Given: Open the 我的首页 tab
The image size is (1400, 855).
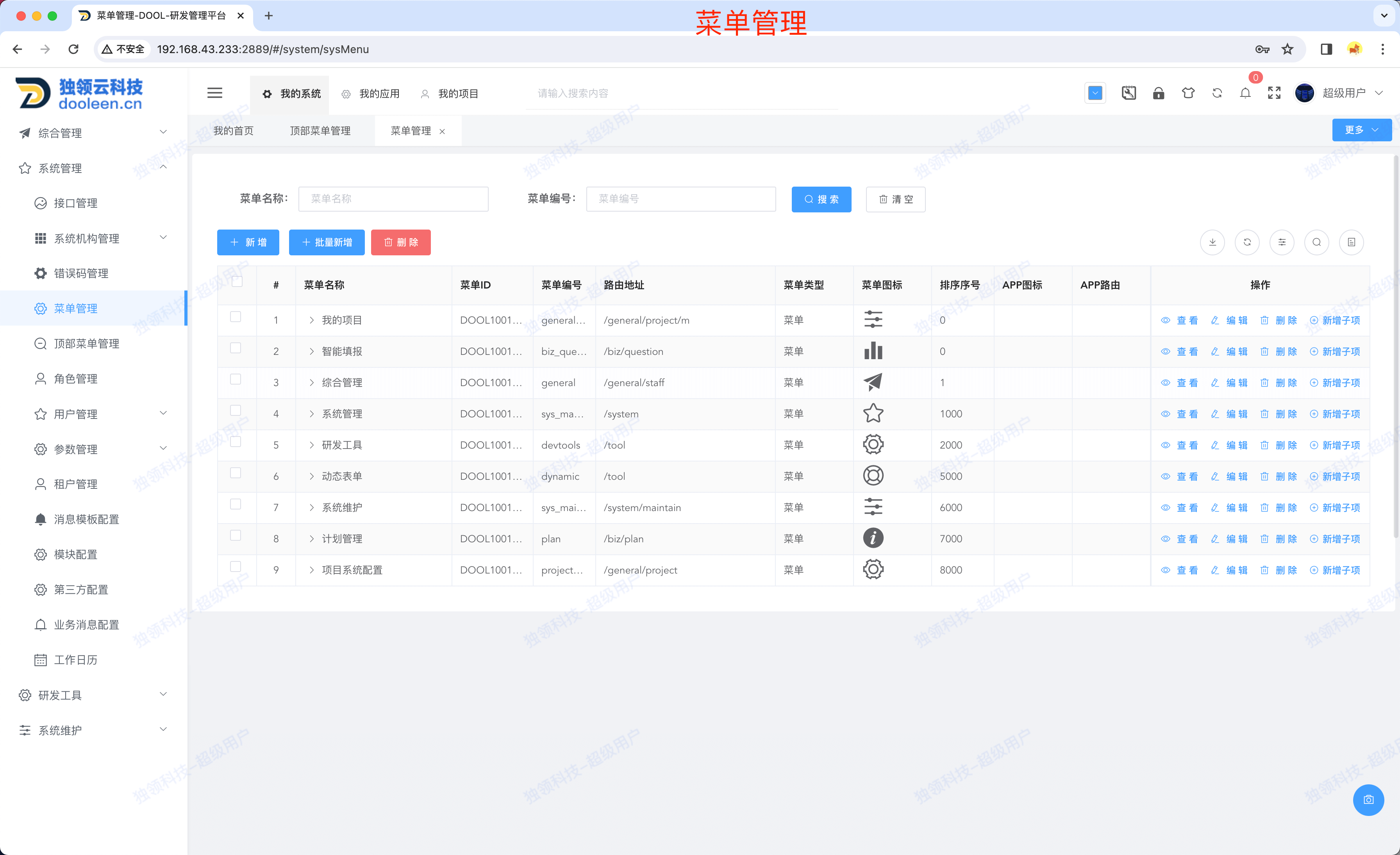Looking at the screenshot, I should pyautogui.click(x=233, y=130).
